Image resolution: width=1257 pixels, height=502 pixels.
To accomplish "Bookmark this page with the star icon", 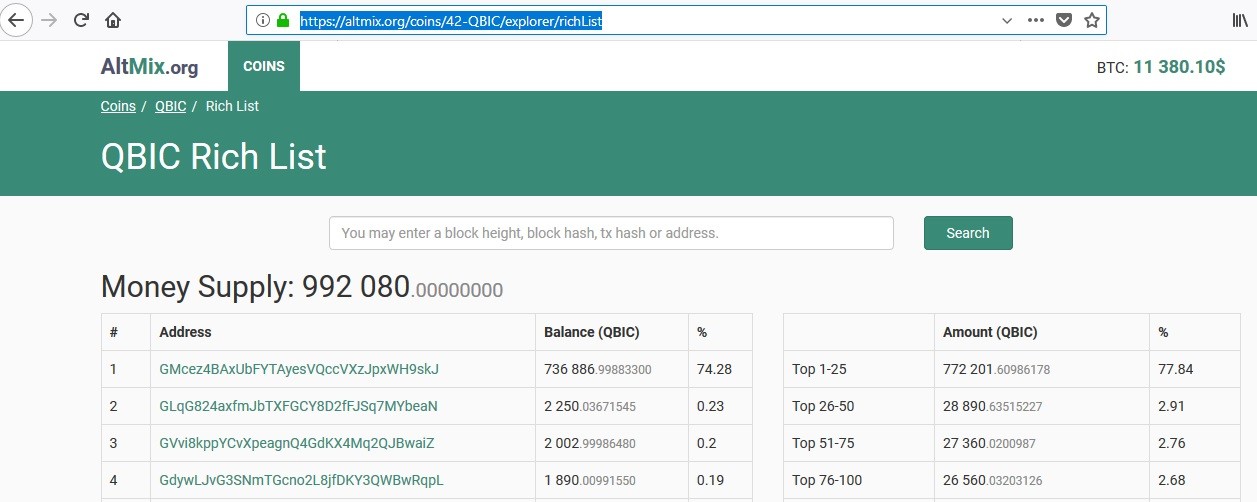I will click(1092, 20).
